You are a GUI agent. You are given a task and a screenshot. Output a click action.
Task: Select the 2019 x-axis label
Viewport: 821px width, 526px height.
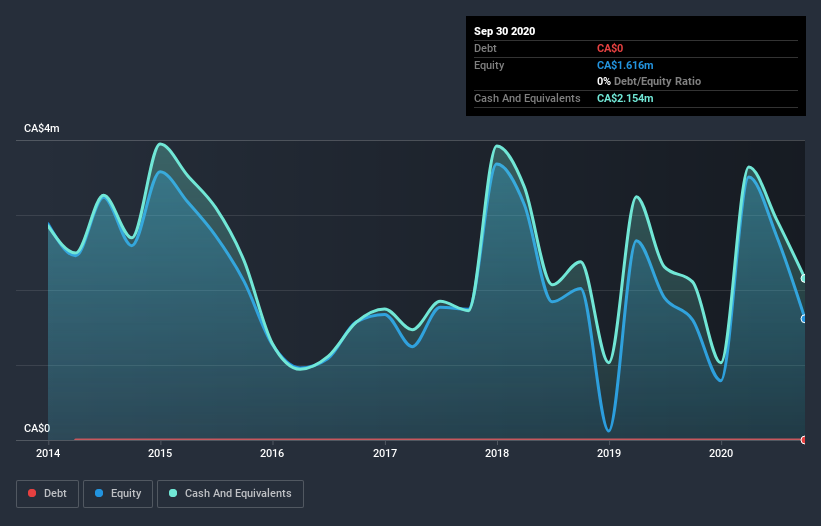tap(609, 453)
